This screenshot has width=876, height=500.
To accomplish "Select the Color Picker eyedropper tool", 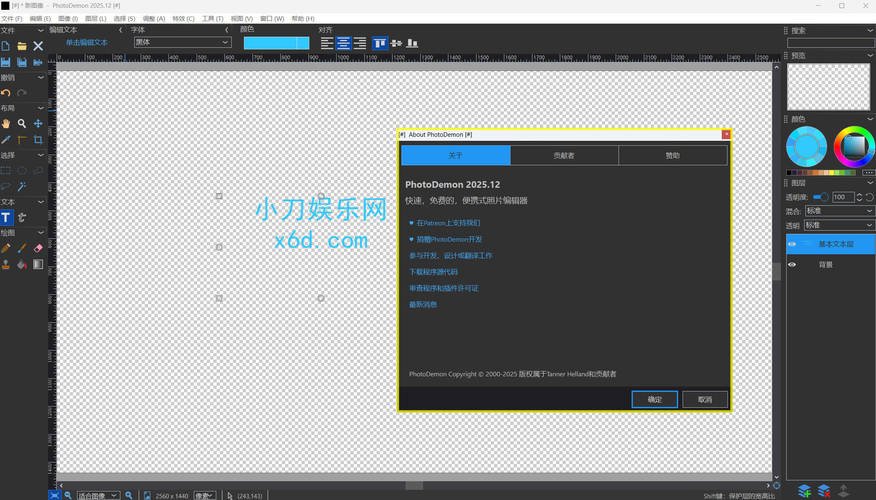I will (6, 140).
